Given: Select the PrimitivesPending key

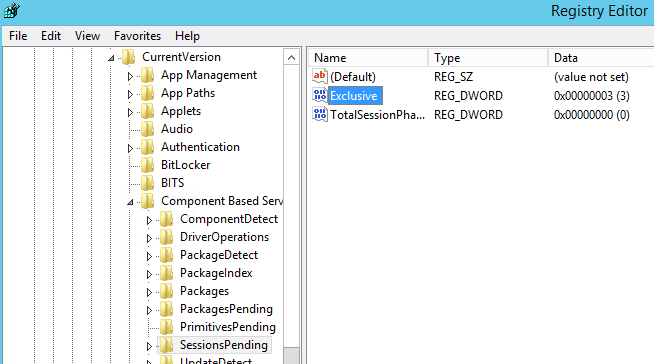Looking at the screenshot, I should [x=228, y=327].
